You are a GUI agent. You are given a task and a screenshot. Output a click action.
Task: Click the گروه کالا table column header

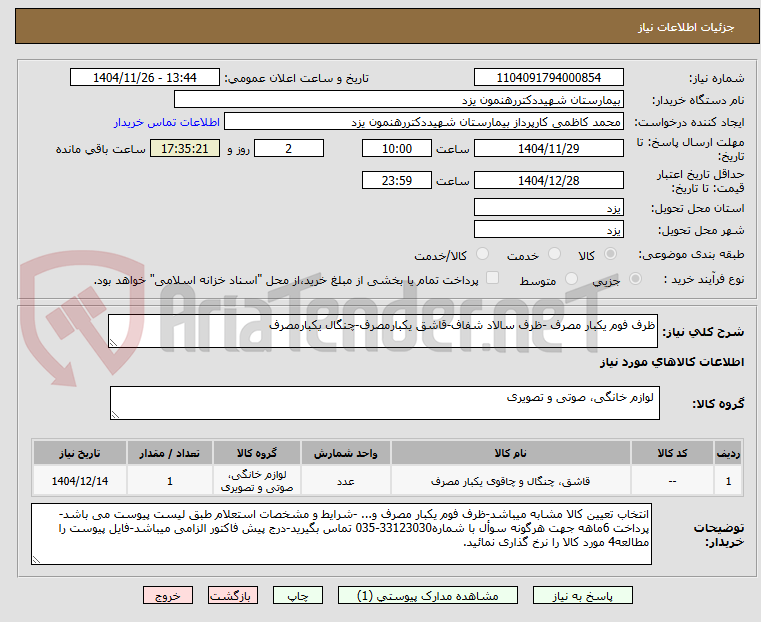pyautogui.click(x=257, y=453)
